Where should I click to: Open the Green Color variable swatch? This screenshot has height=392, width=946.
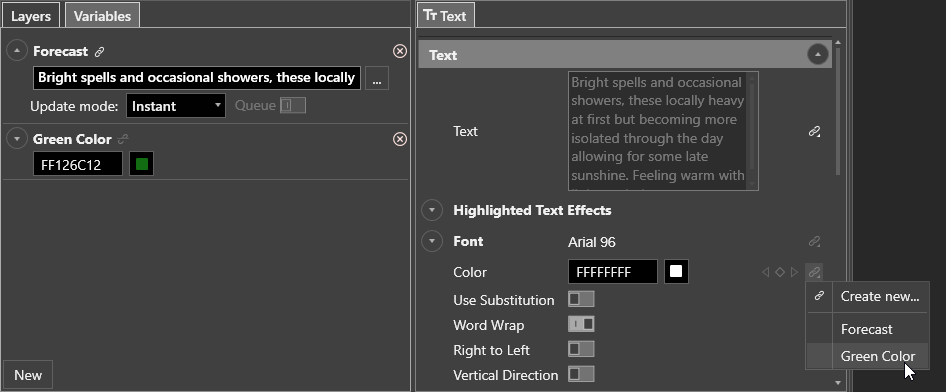[x=142, y=164]
